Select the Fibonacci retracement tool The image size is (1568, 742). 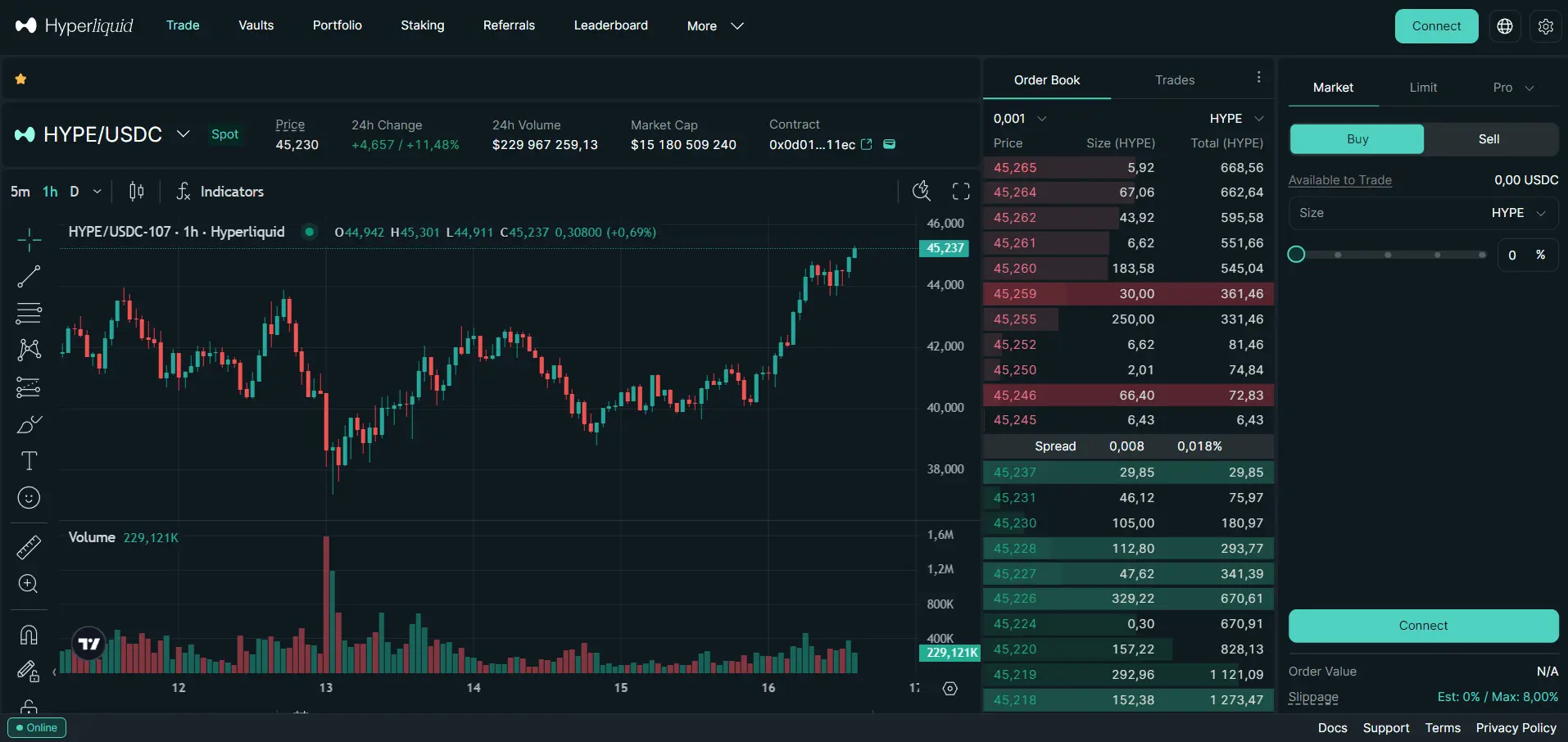29,313
